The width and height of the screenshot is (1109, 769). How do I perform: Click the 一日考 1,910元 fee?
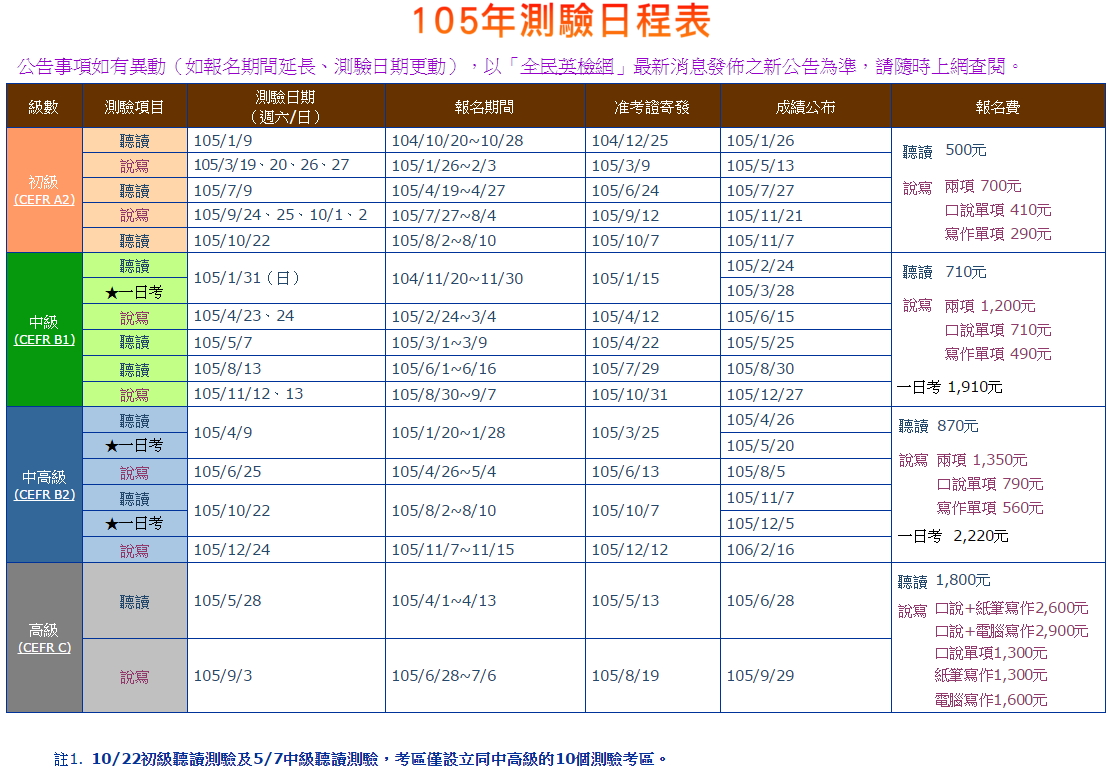[x=949, y=387]
